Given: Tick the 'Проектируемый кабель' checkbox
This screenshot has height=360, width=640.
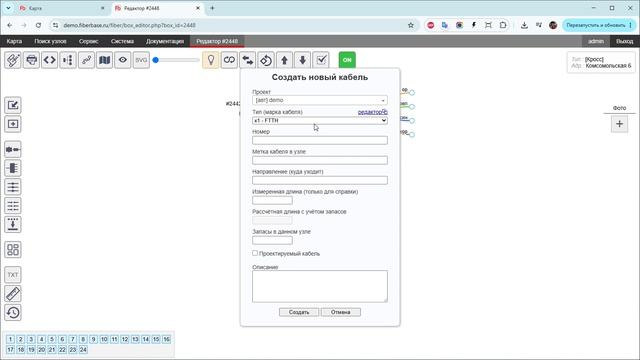Looking at the screenshot, I should [255, 253].
